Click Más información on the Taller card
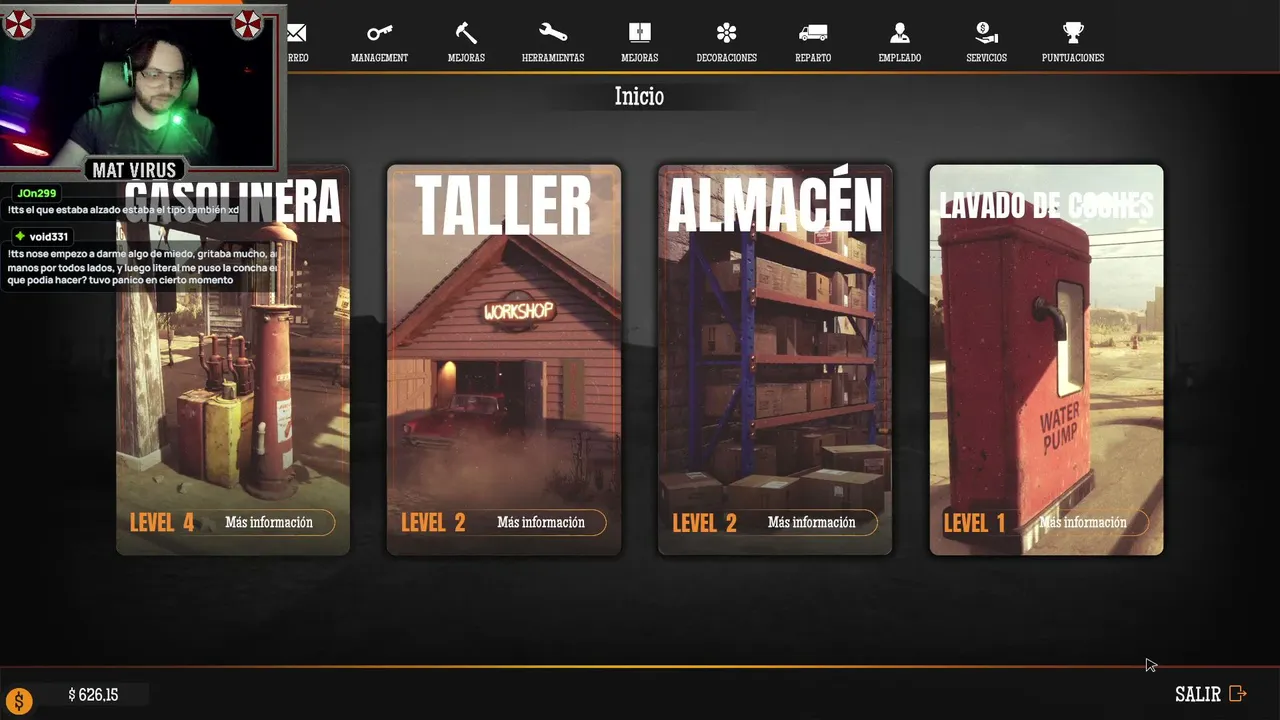The height and width of the screenshot is (720, 1280). click(x=541, y=522)
